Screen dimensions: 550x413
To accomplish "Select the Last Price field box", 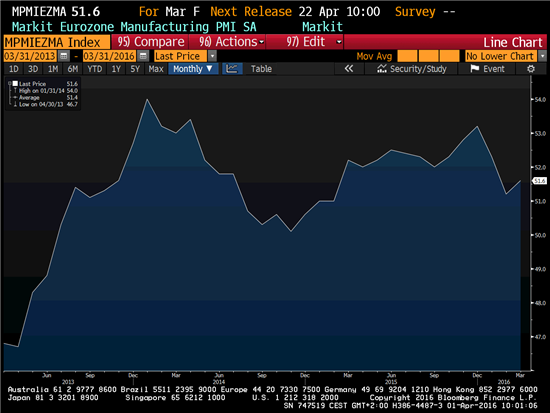I will (x=181, y=56).
